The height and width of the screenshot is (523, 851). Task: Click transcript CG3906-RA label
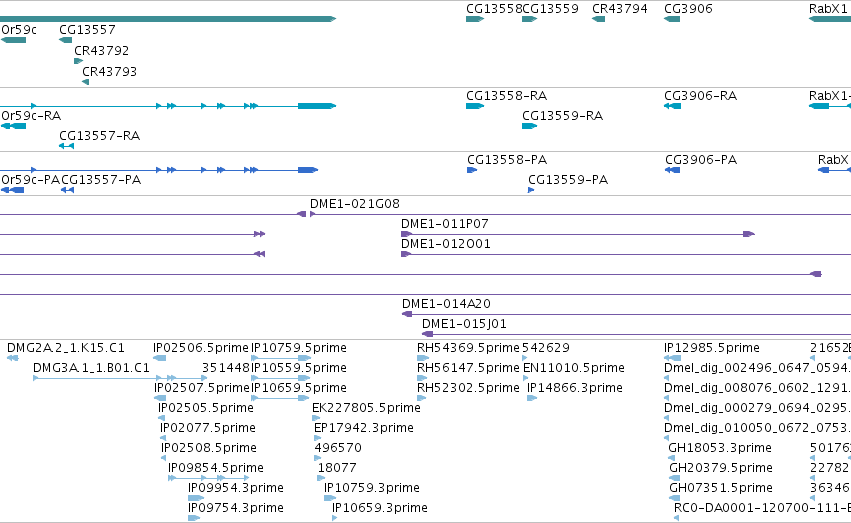[701, 96]
